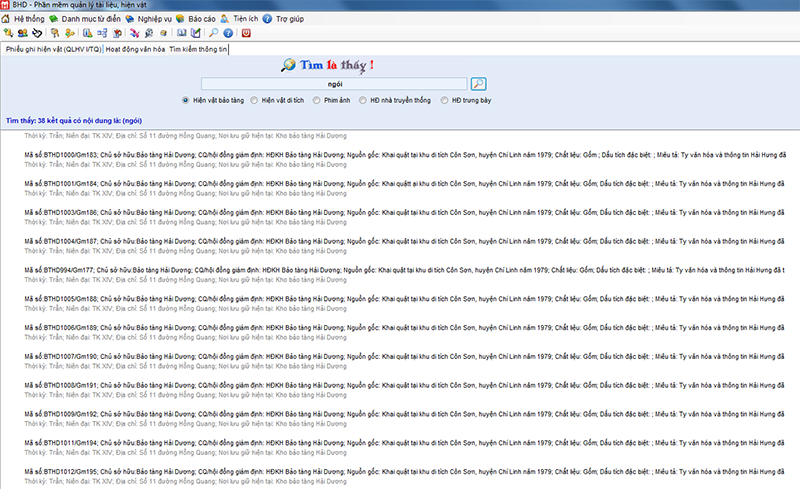Select the HĐ trưng bày radio button
800x489 pixels.
(x=444, y=101)
